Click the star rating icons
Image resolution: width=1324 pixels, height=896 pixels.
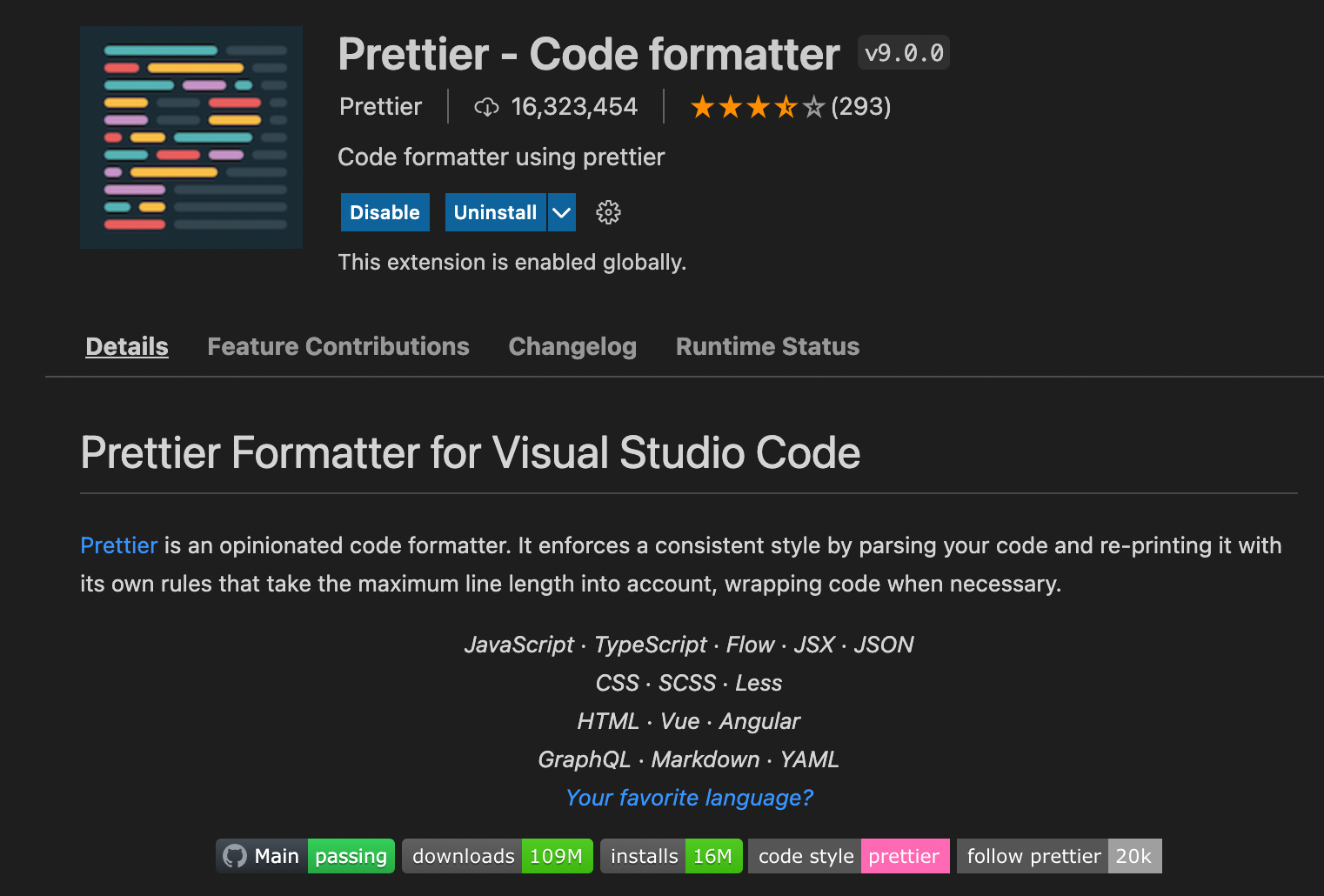(757, 107)
